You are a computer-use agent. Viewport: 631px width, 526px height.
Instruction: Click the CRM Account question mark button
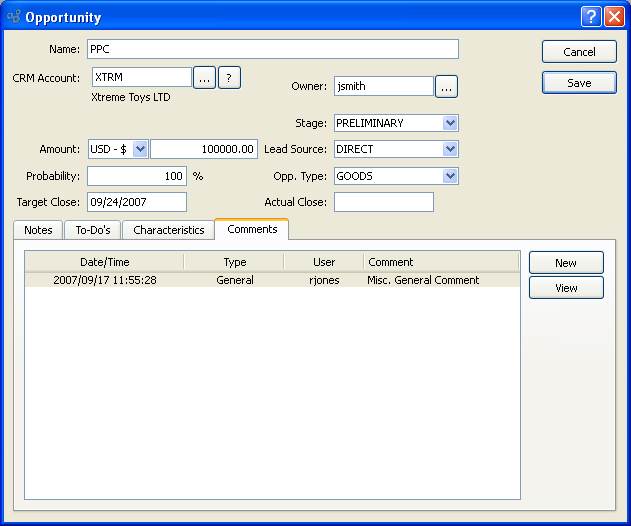(229, 78)
